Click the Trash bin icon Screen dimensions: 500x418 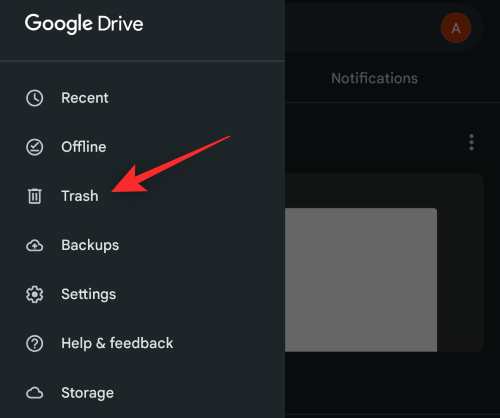[34, 196]
